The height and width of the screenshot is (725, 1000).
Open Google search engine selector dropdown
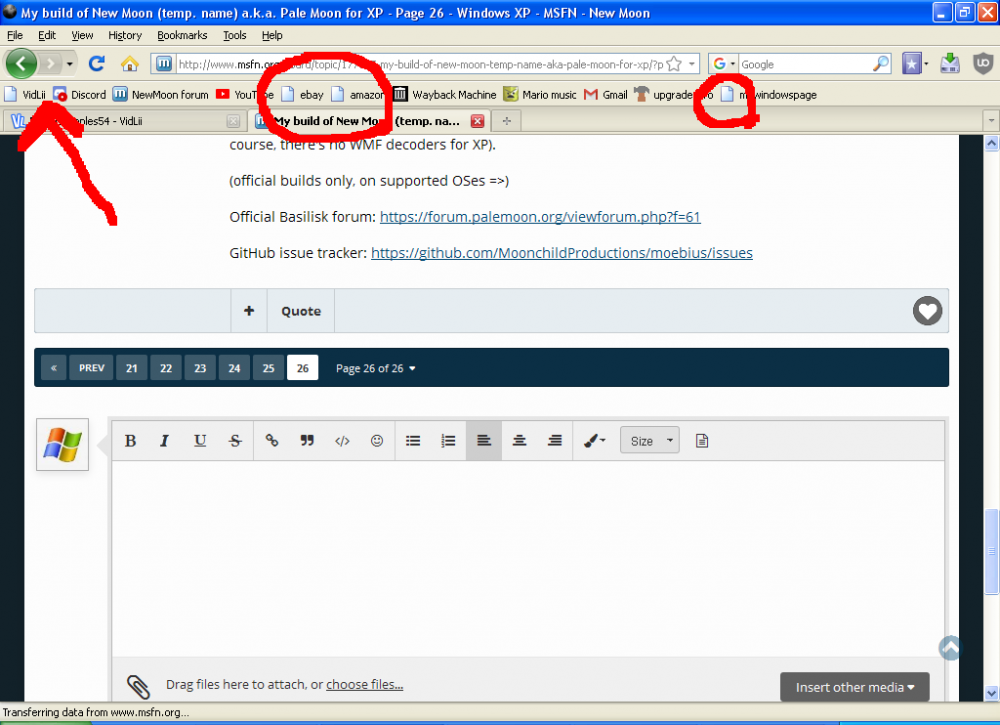(x=724, y=64)
